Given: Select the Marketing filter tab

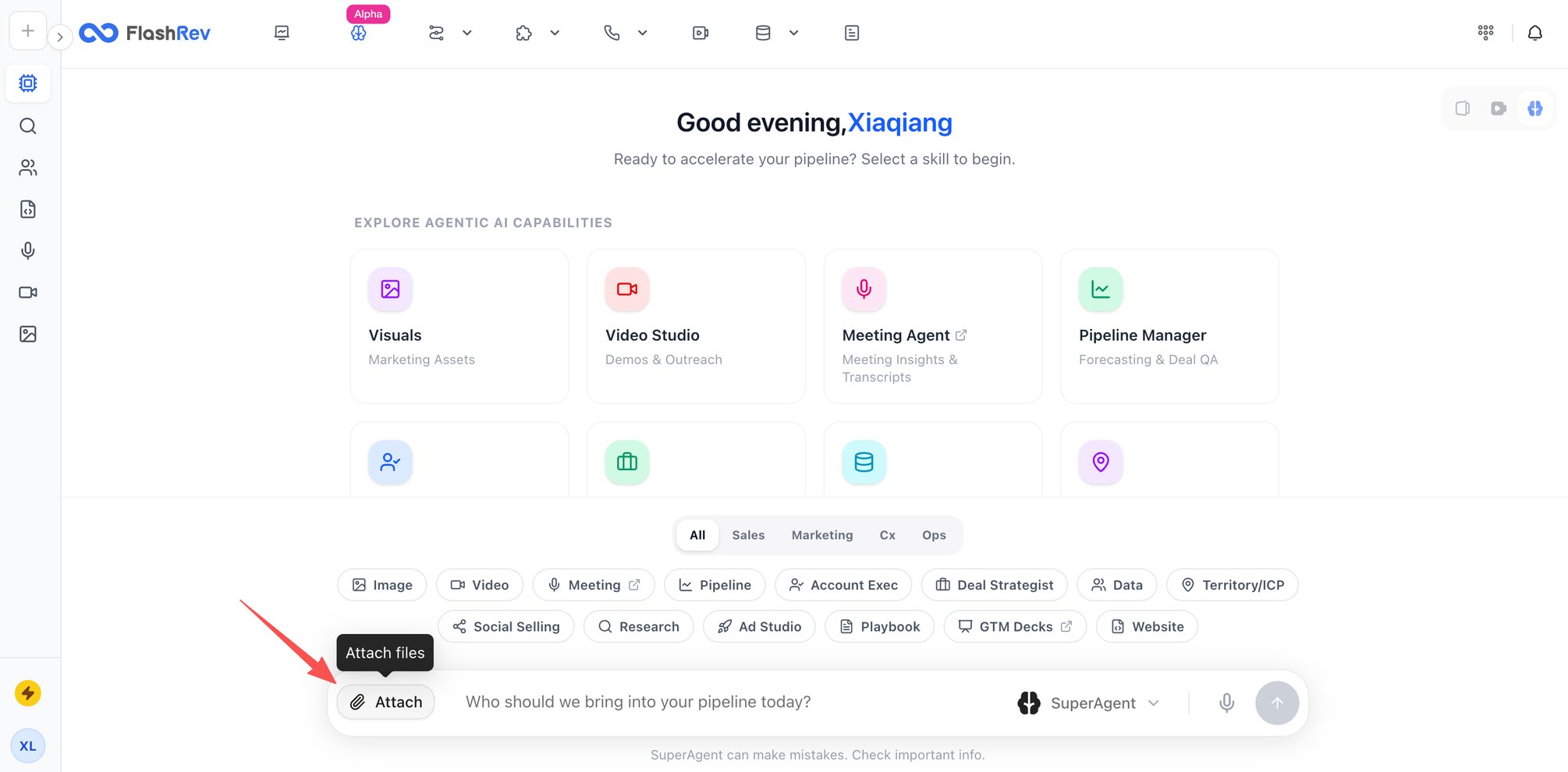Looking at the screenshot, I should (821, 535).
